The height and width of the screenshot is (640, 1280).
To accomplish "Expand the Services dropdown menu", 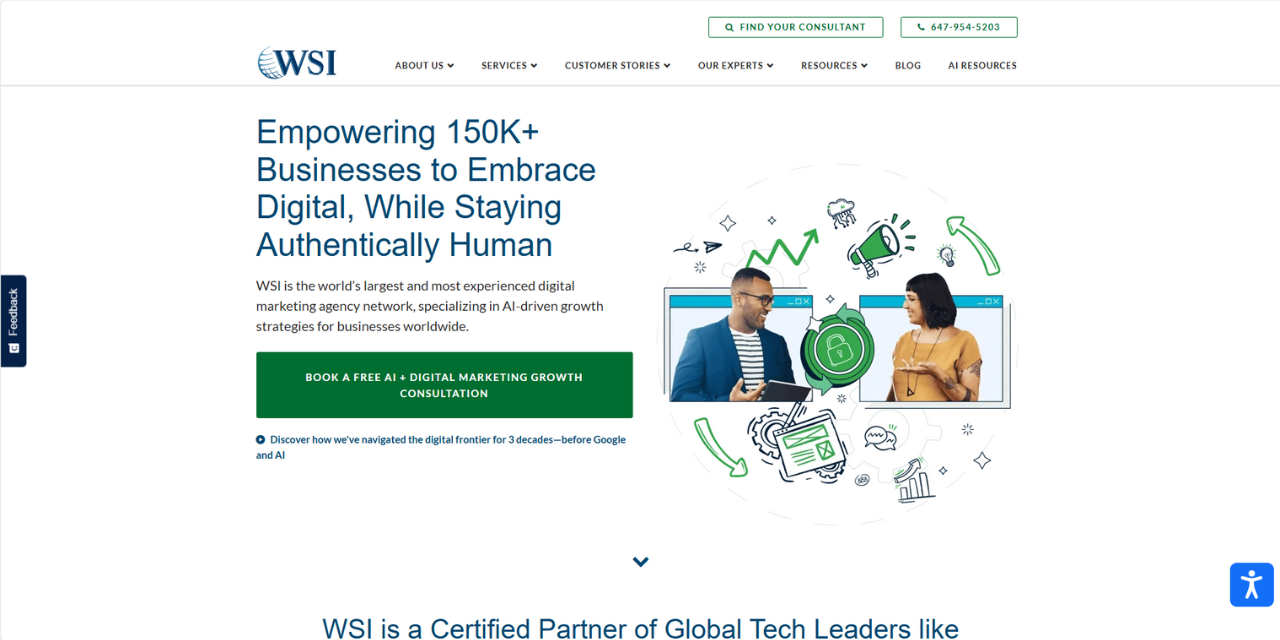I will (509, 65).
